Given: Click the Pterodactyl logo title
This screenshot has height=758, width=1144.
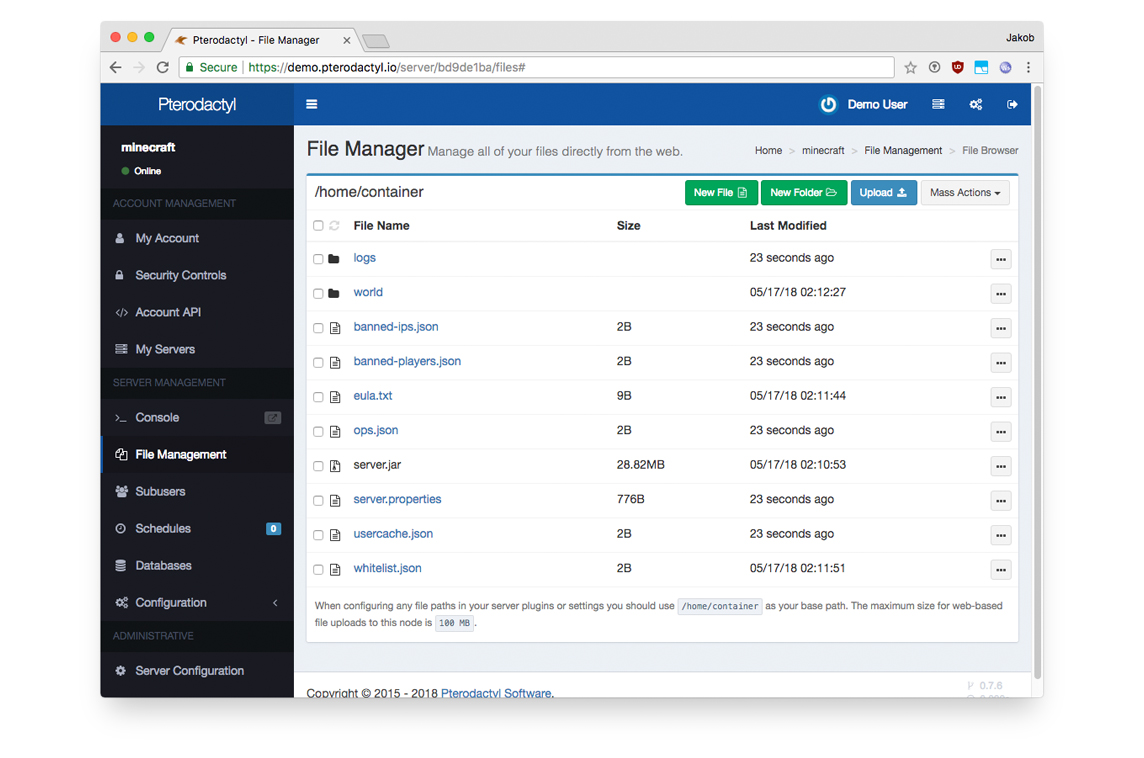Looking at the screenshot, I should (197, 104).
